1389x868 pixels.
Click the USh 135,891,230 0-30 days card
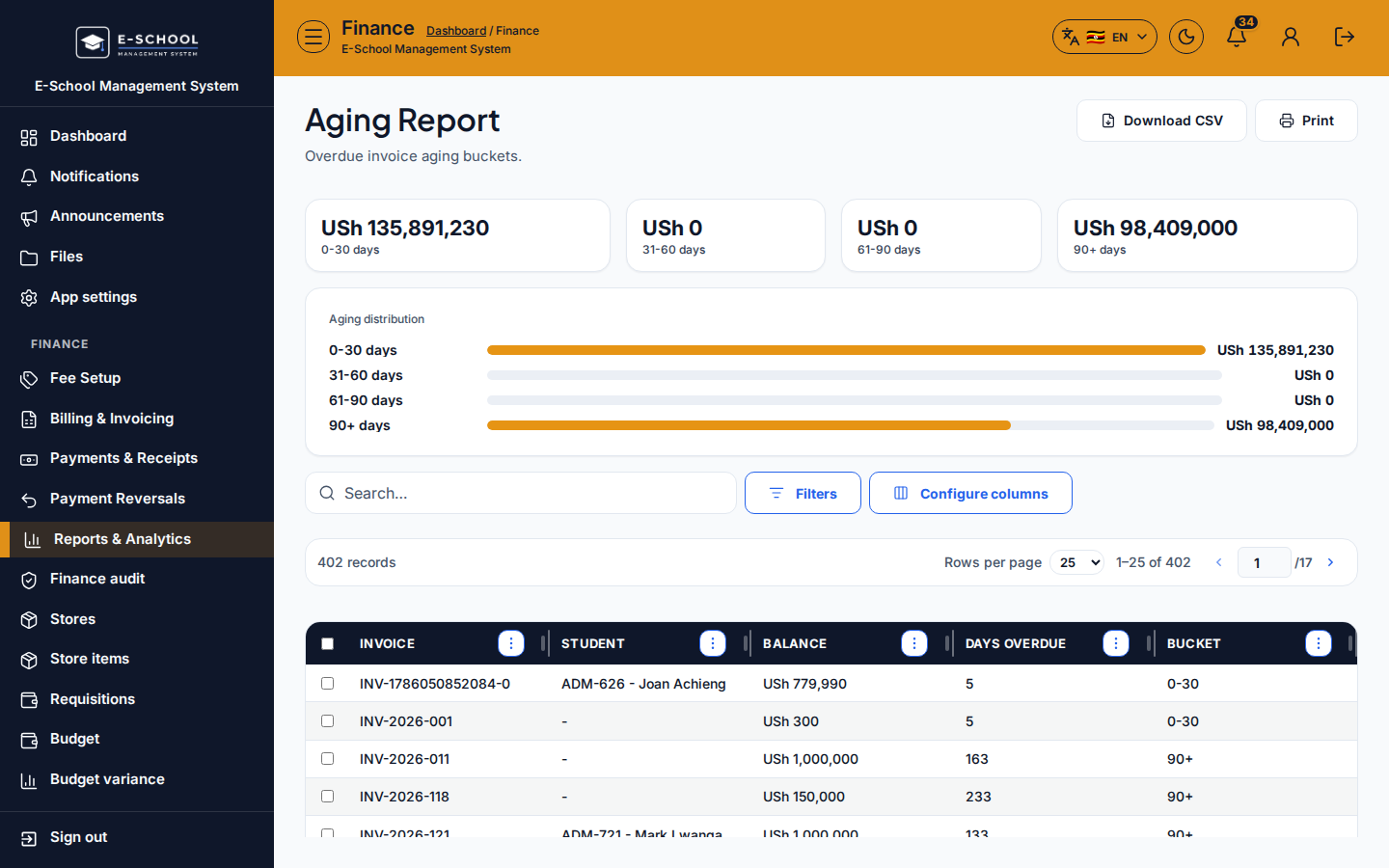click(x=457, y=235)
